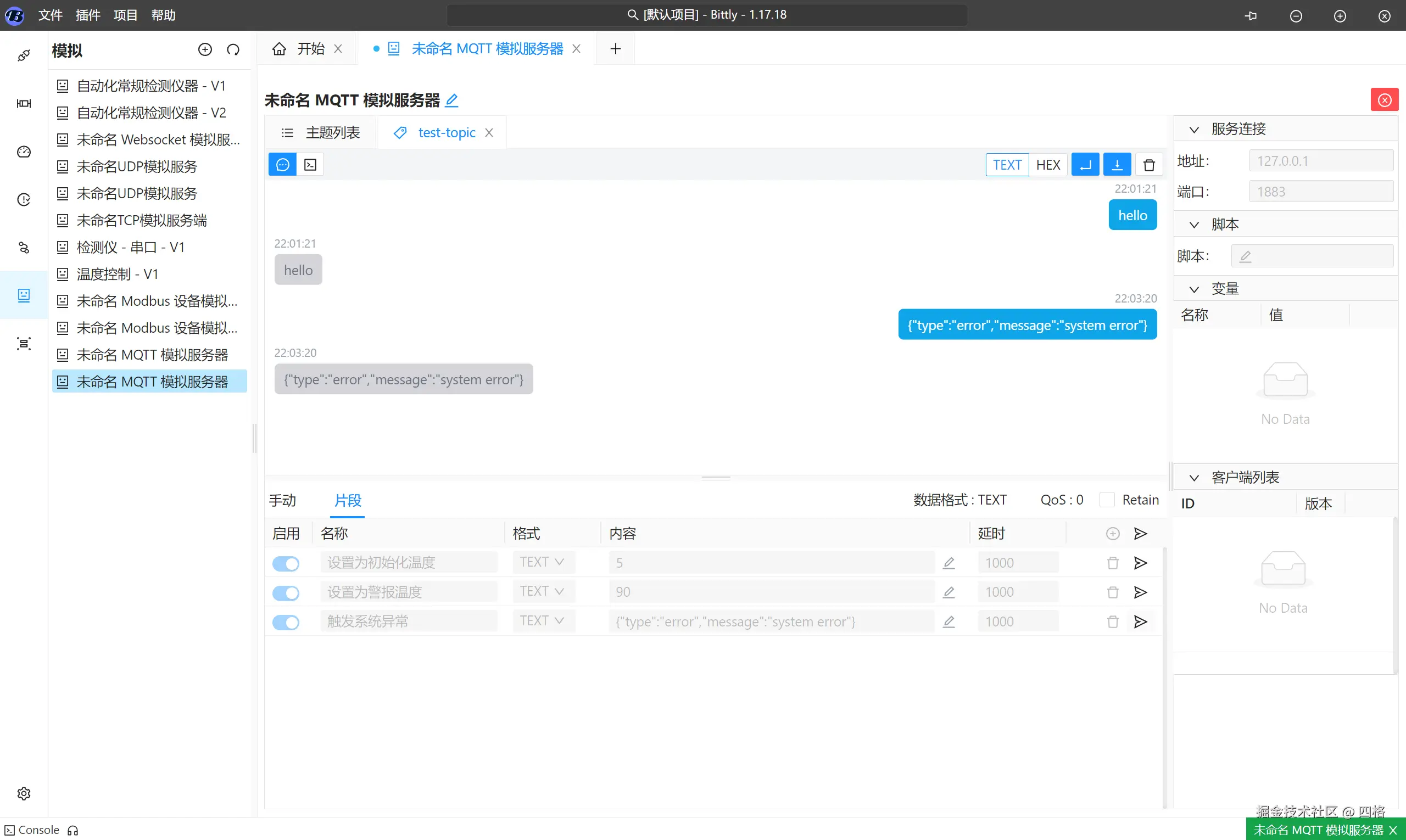Open the 插件 menu

pos(88,15)
